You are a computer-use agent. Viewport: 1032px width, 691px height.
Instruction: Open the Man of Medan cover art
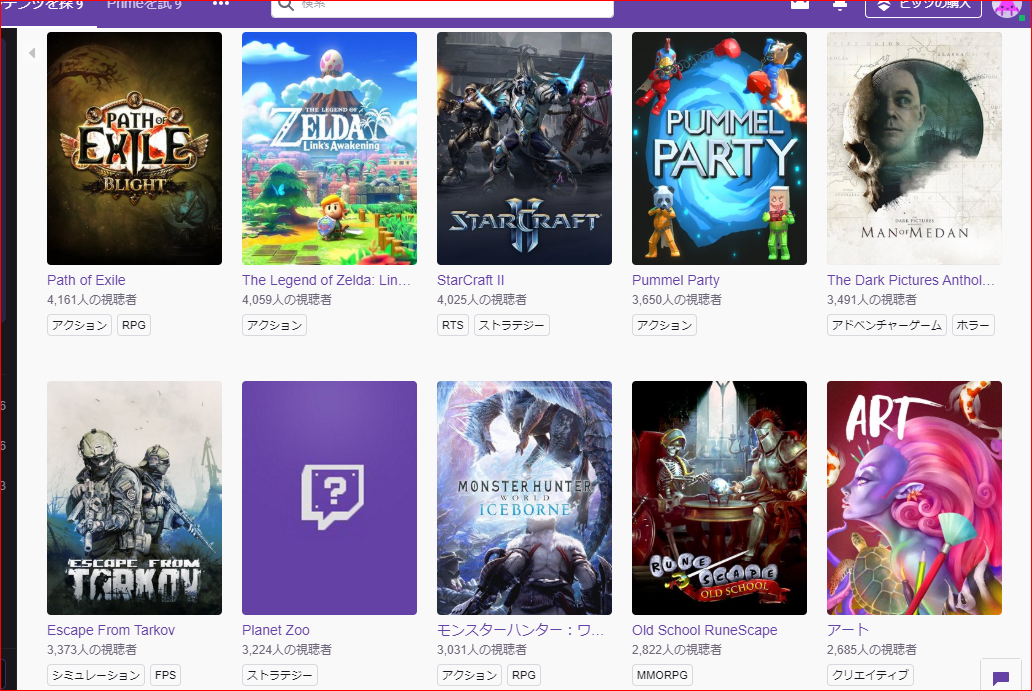click(x=914, y=149)
